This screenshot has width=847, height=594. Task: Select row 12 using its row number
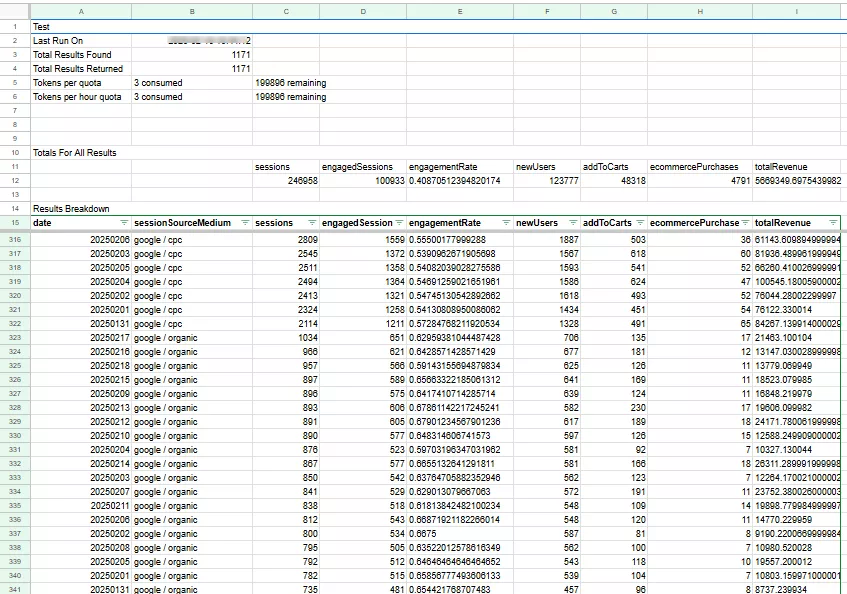click(15, 180)
